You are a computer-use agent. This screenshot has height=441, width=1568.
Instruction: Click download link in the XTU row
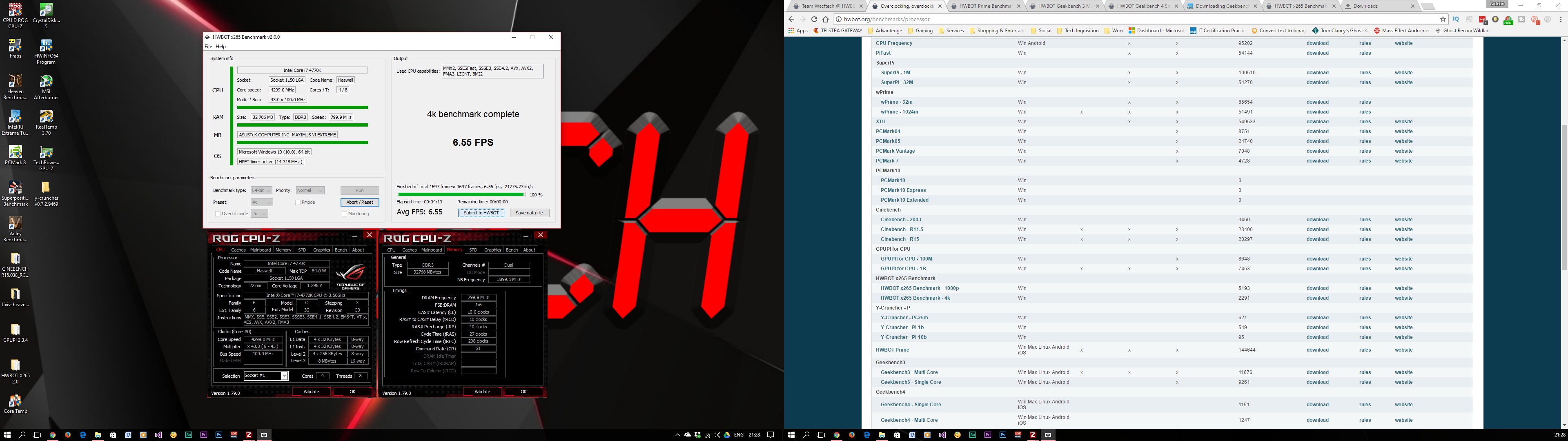pyautogui.click(x=1317, y=122)
